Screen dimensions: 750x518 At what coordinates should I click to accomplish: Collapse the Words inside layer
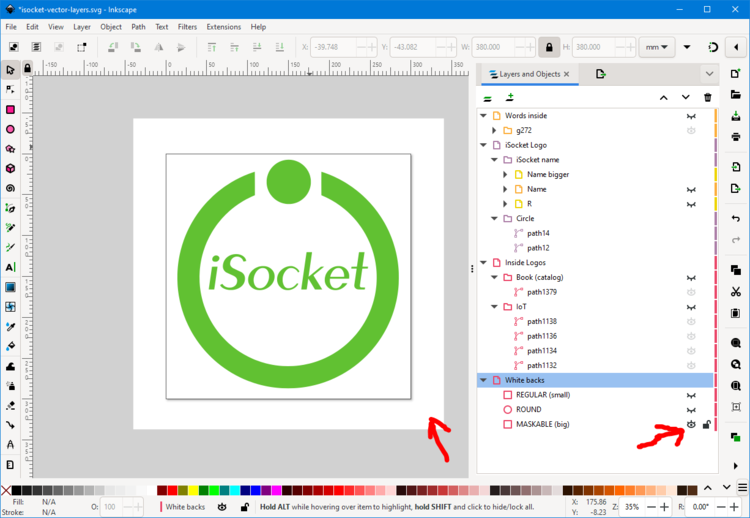483,116
